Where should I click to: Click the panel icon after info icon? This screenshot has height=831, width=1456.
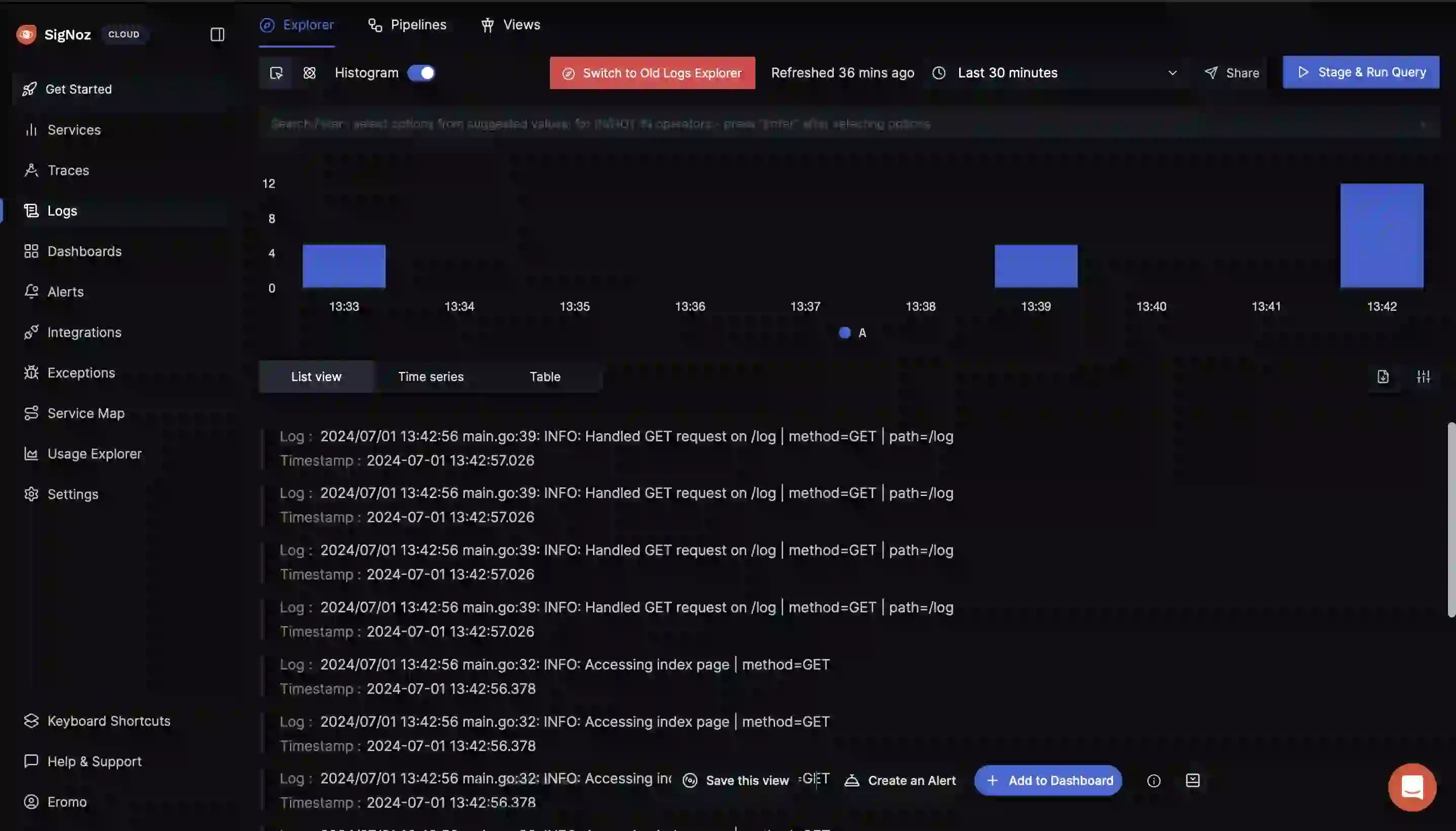coord(1193,781)
